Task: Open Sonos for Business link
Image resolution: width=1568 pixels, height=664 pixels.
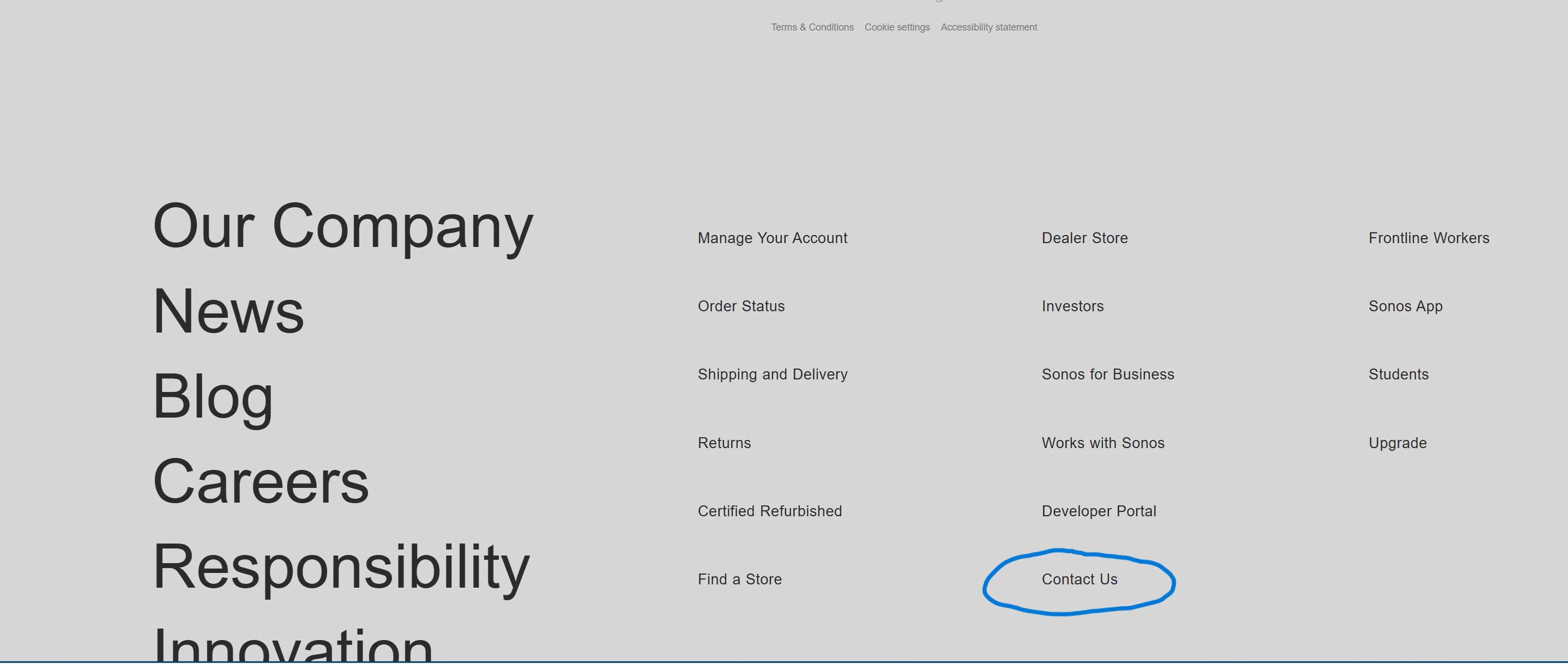Action: point(1107,375)
